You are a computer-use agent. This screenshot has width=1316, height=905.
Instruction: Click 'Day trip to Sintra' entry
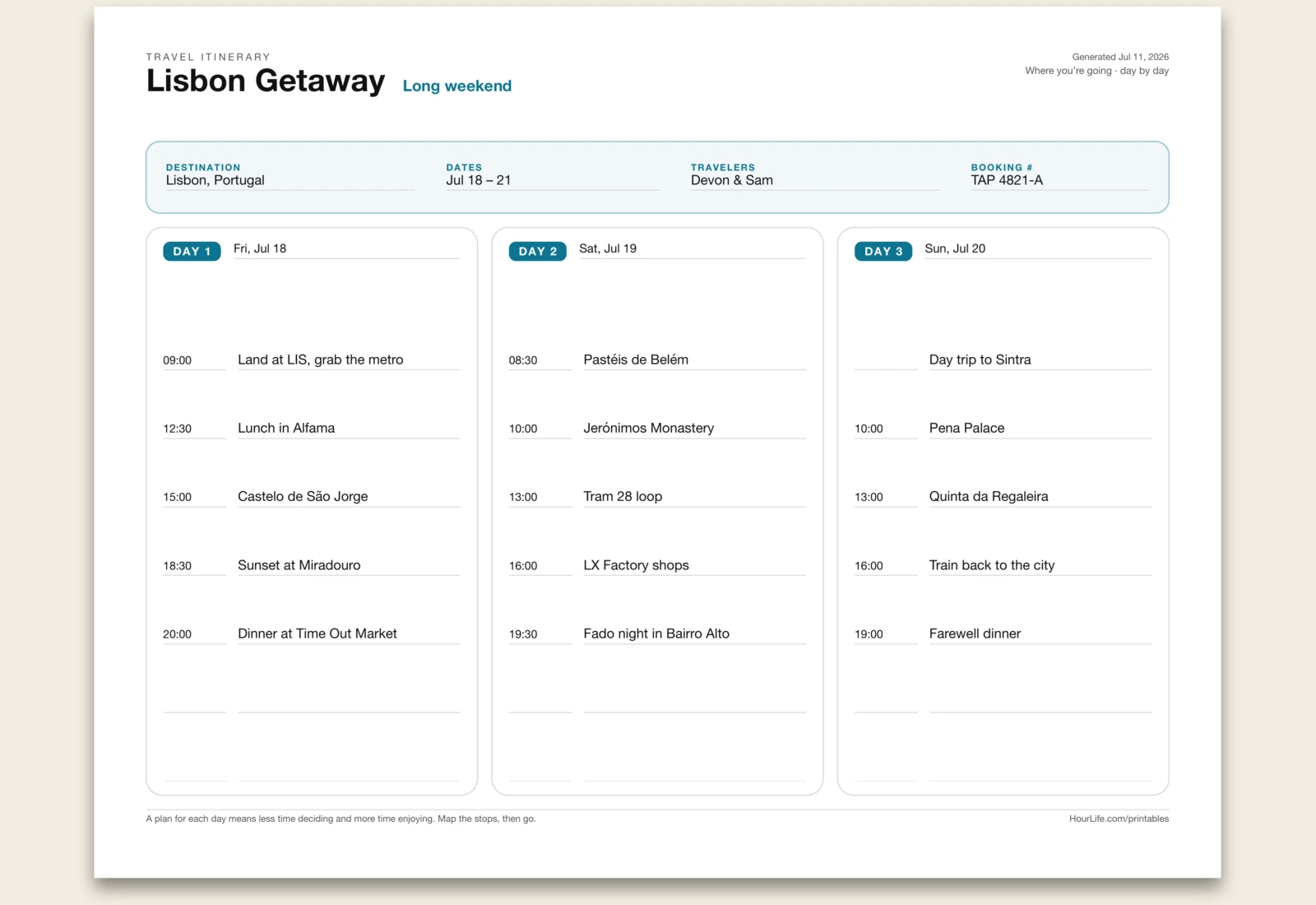[980, 360]
